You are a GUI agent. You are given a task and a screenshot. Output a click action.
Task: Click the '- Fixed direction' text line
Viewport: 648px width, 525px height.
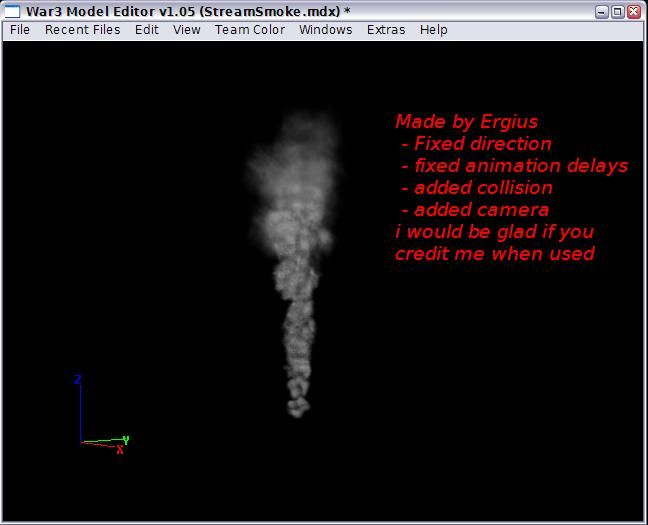[476, 144]
